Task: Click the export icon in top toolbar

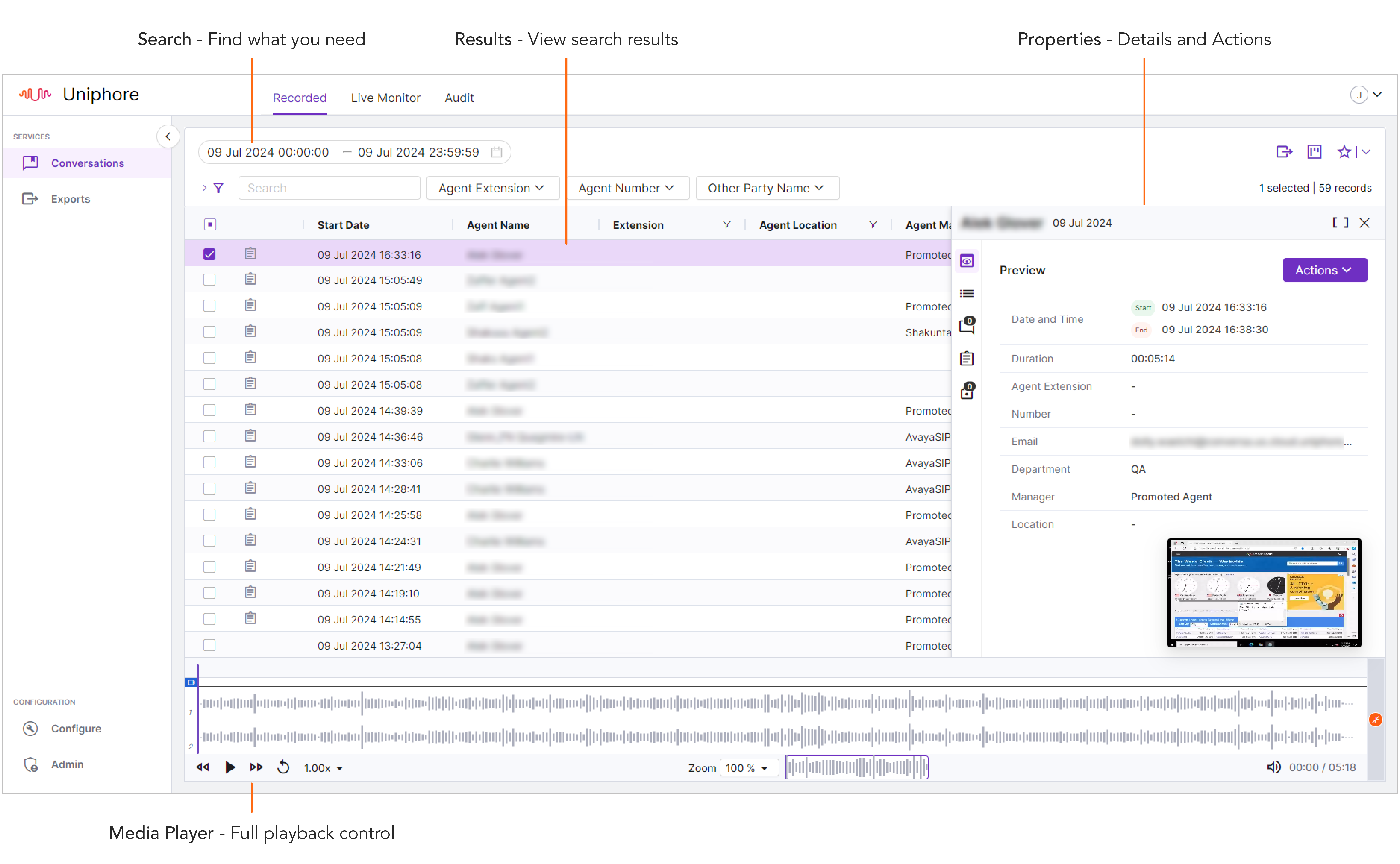Action: pos(1284,152)
